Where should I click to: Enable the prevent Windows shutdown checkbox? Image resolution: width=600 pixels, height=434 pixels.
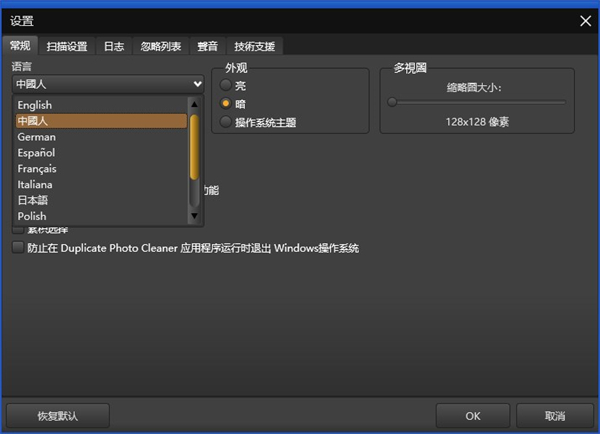(18, 248)
